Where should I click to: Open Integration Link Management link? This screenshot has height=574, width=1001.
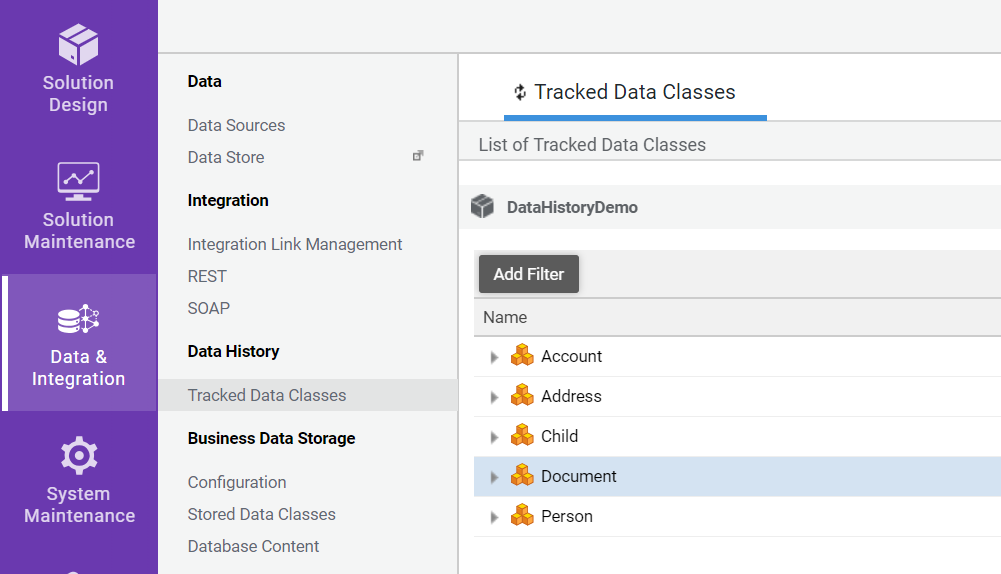[295, 244]
